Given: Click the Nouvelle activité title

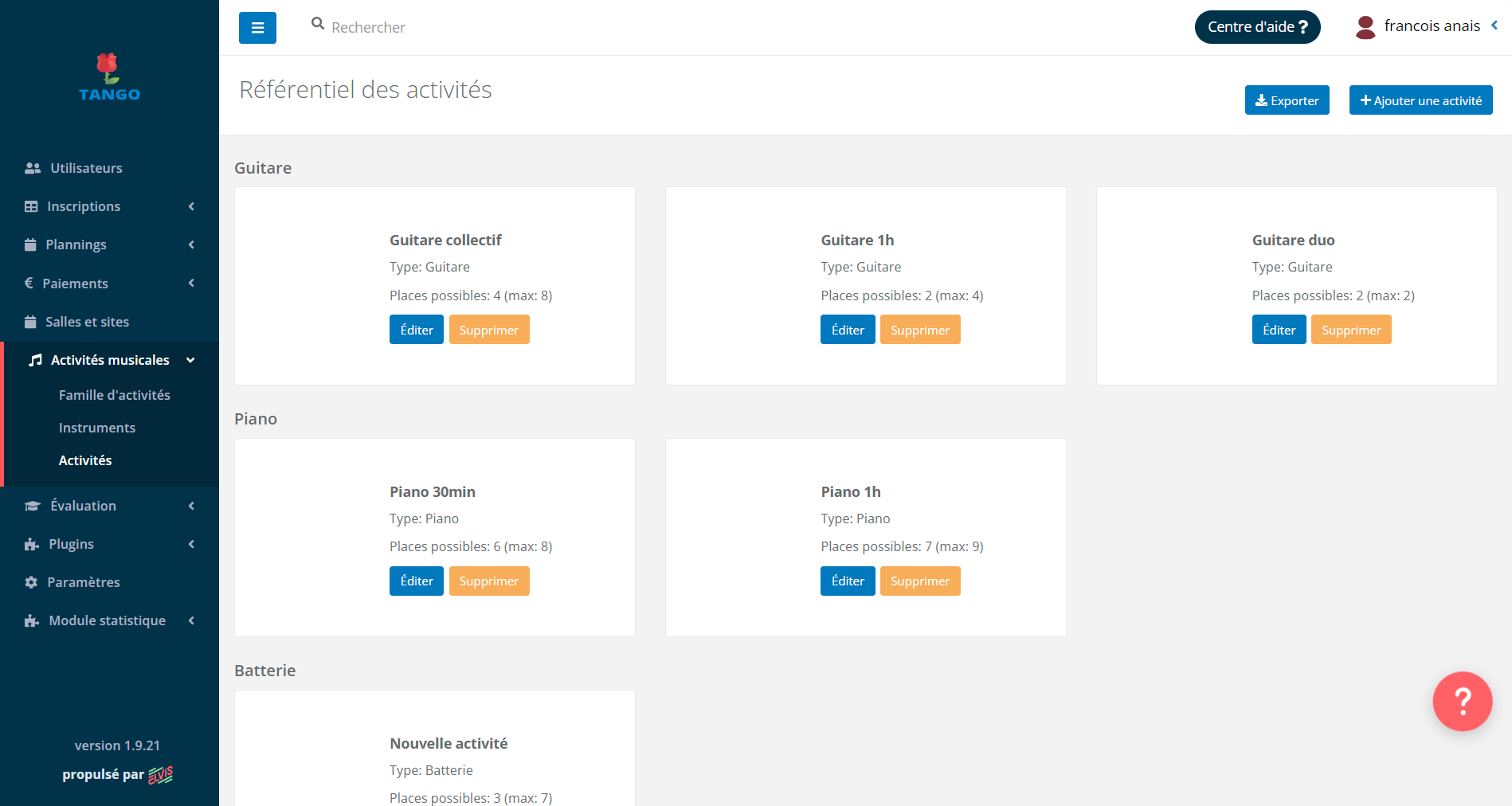Looking at the screenshot, I should coord(449,743).
